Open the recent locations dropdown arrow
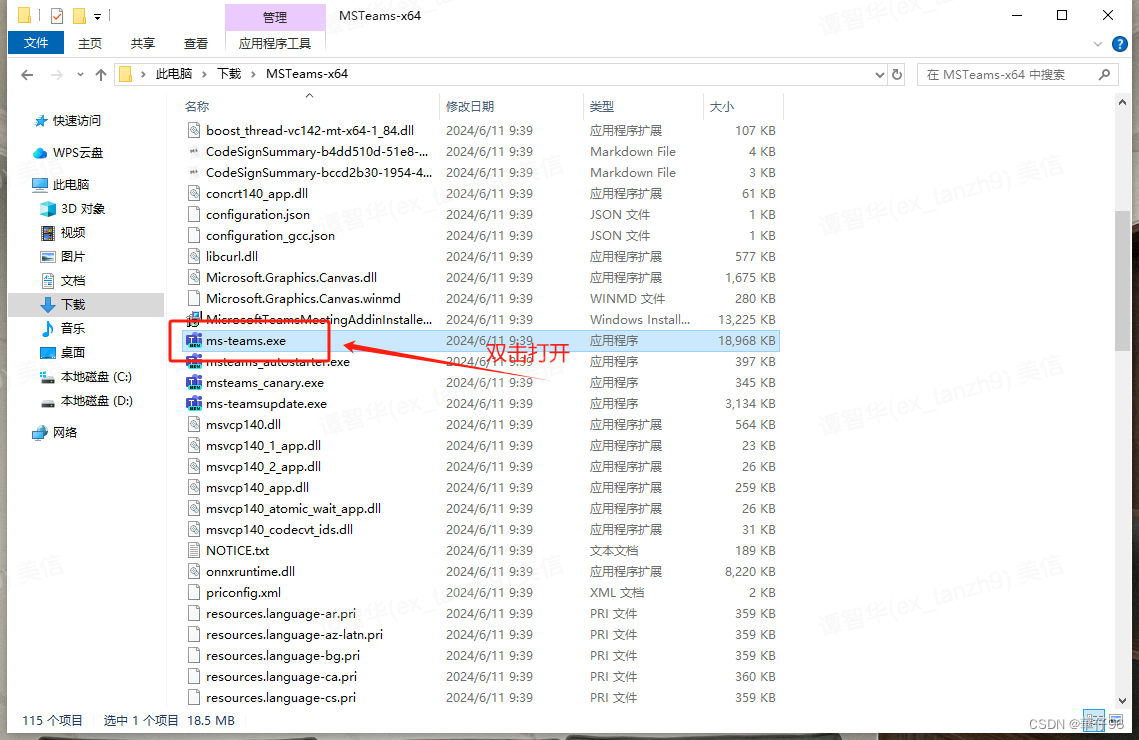This screenshot has width=1139, height=740. coord(80,74)
